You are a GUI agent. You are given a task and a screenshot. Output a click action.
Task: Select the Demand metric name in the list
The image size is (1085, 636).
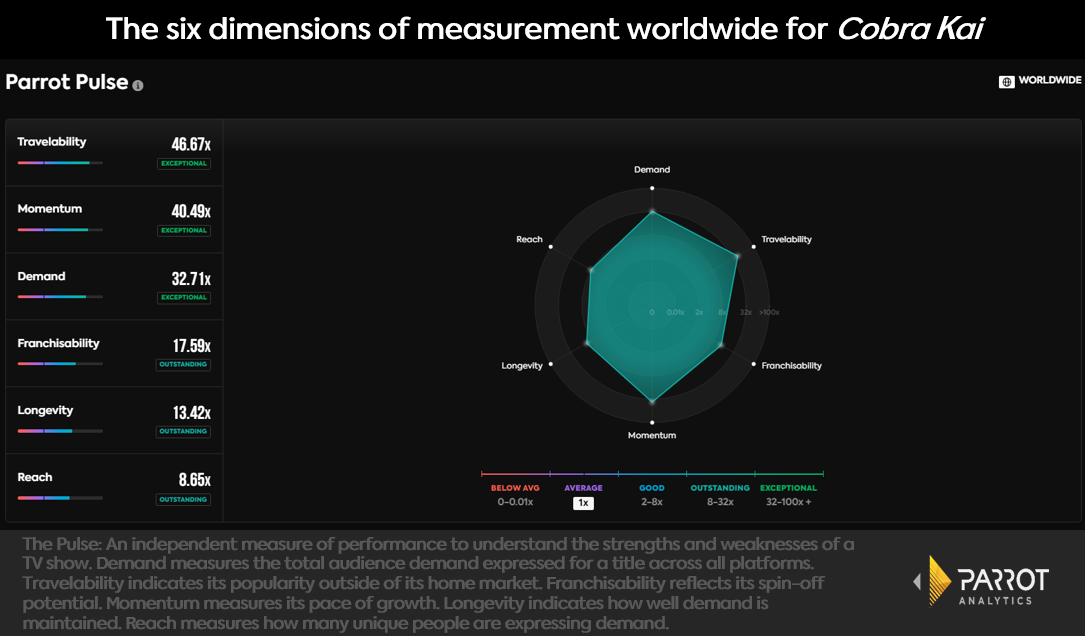coord(42,276)
